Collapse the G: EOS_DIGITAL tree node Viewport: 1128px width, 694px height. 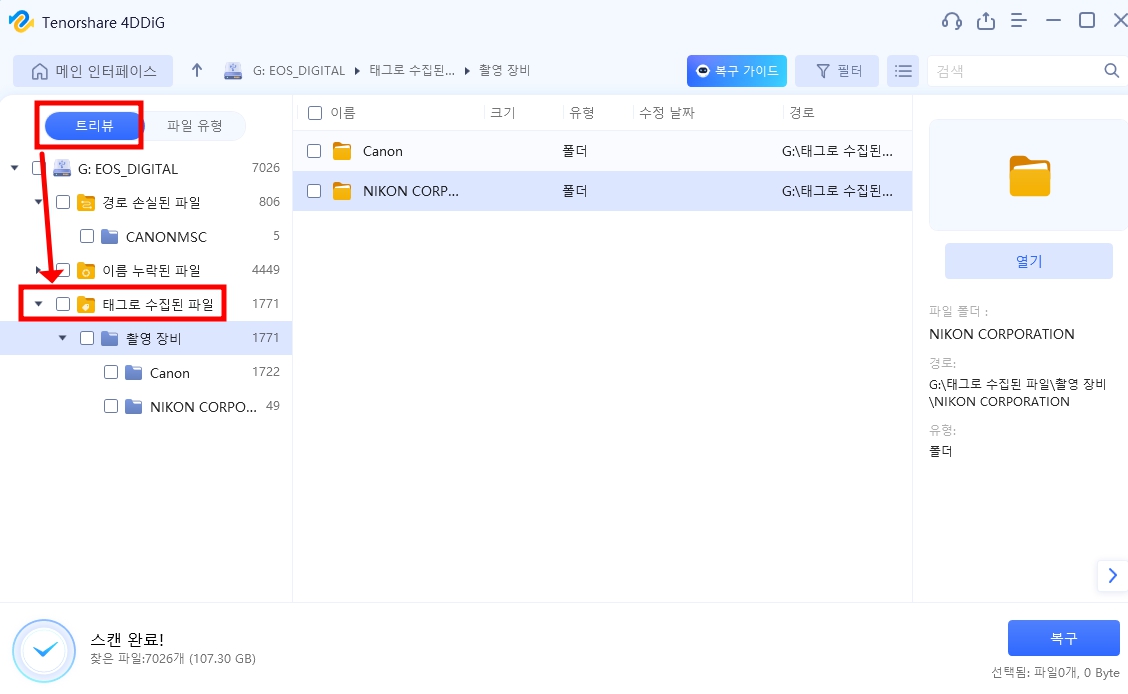[14, 168]
